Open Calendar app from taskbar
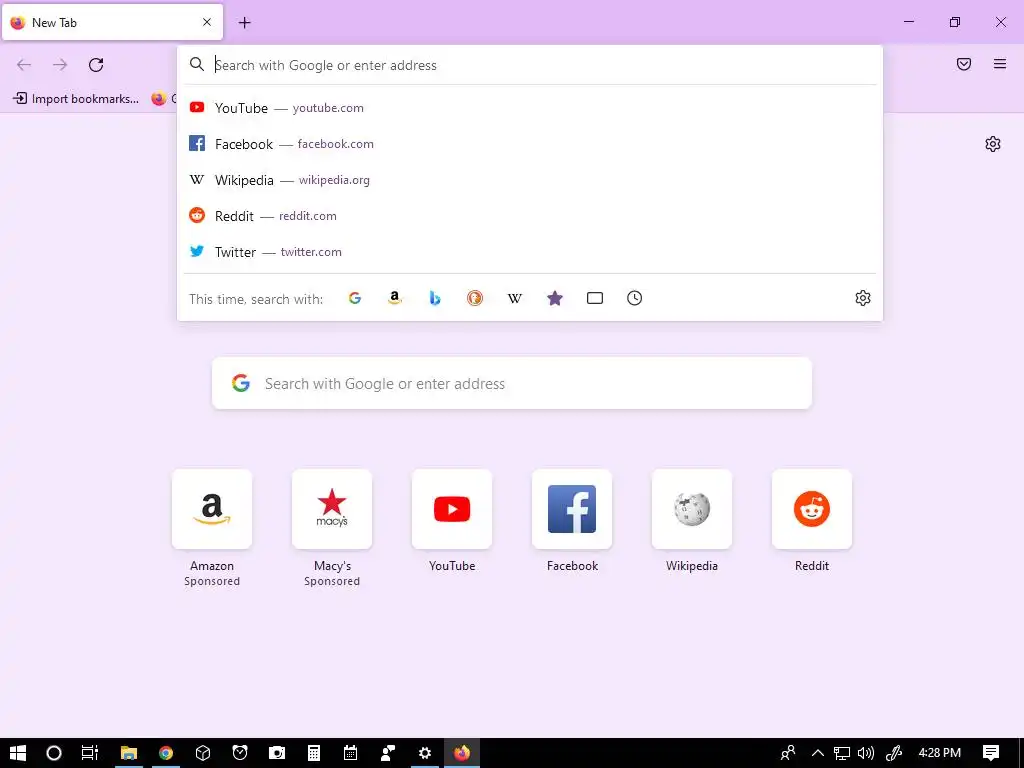The image size is (1024, 768). [351, 753]
